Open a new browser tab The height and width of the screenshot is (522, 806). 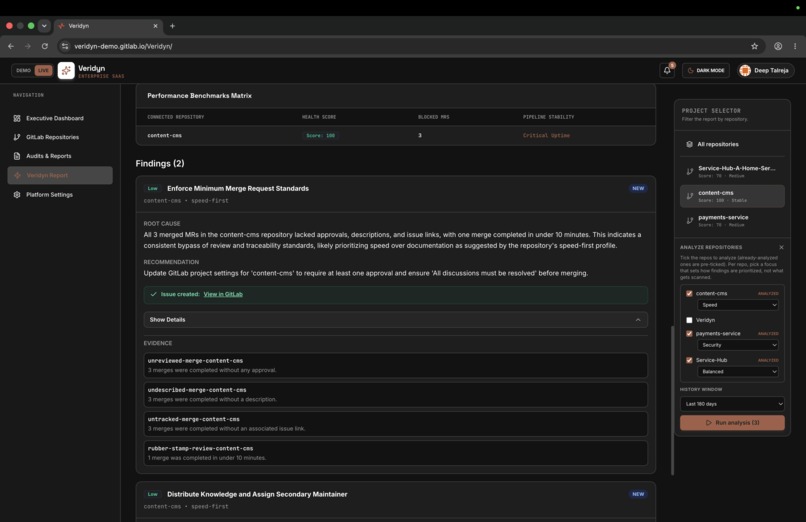pyautogui.click(x=172, y=26)
